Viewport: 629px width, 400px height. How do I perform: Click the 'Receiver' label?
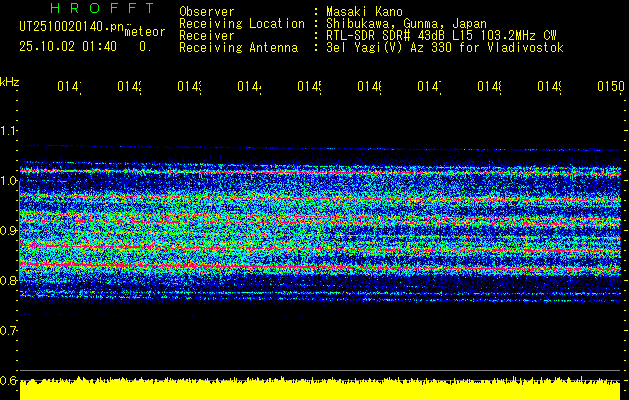click(x=207, y=36)
